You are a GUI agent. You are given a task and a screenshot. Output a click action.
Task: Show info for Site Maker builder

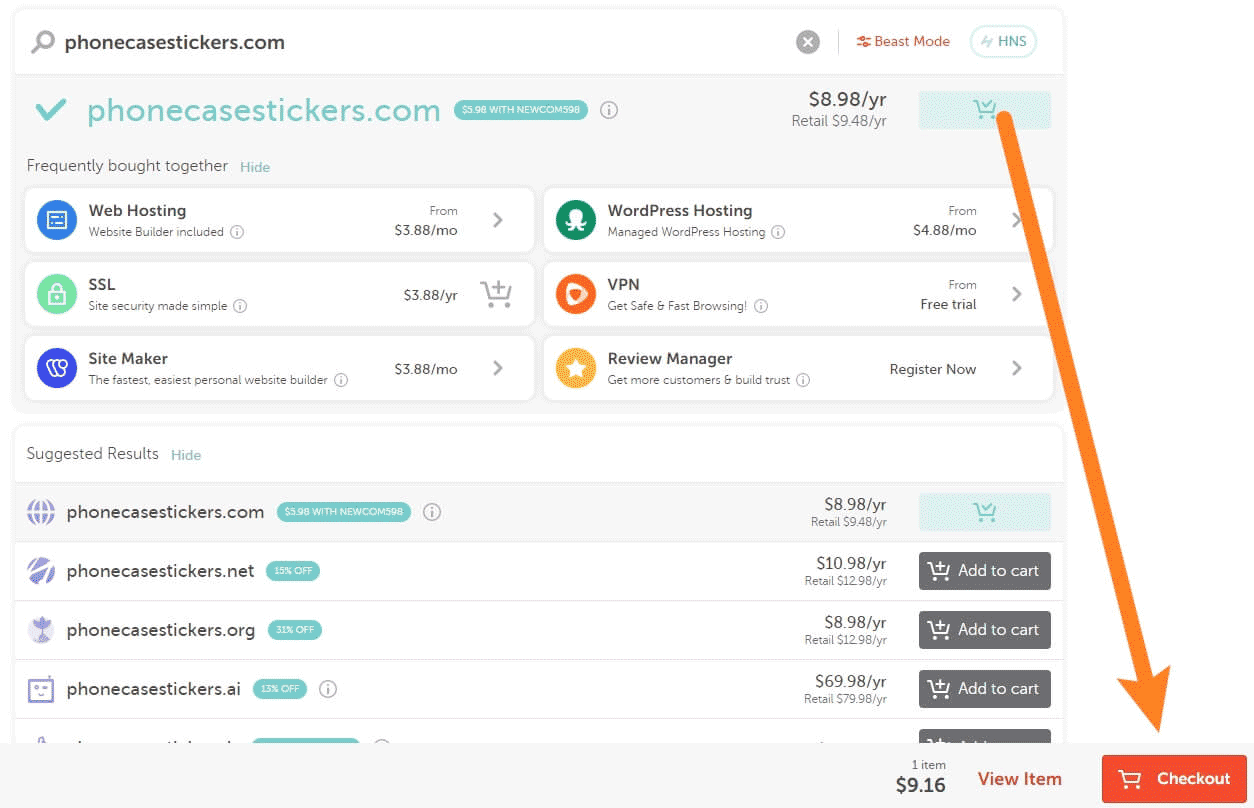341,380
